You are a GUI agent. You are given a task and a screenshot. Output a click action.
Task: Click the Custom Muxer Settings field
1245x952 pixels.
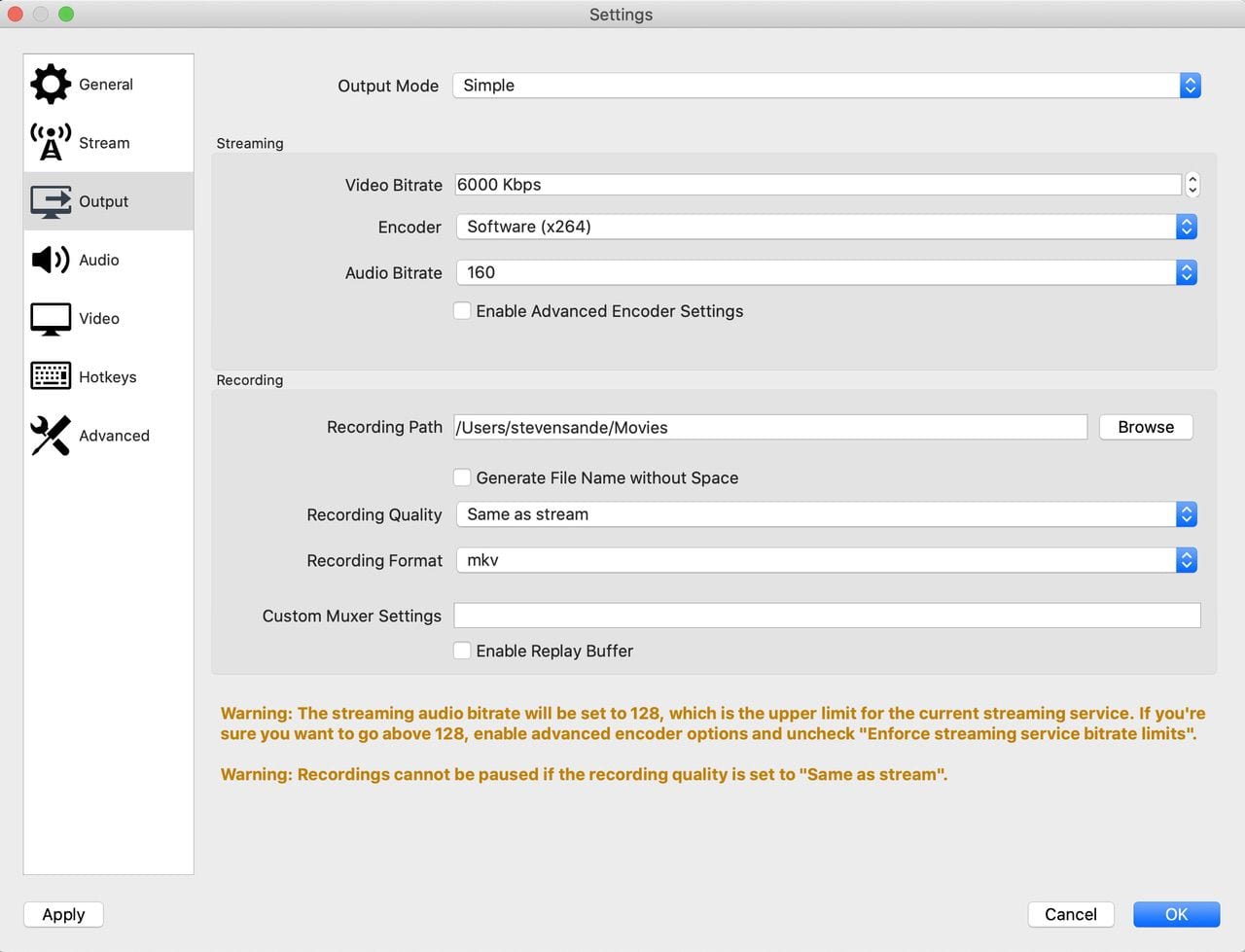[x=827, y=616]
